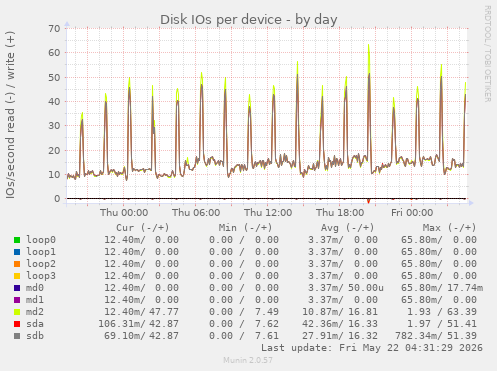Image resolution: width=497 pixels, height=371 pixels.
Task: Click the y-axis value 50
Action: pyautogui.click(x=54, y=77)
